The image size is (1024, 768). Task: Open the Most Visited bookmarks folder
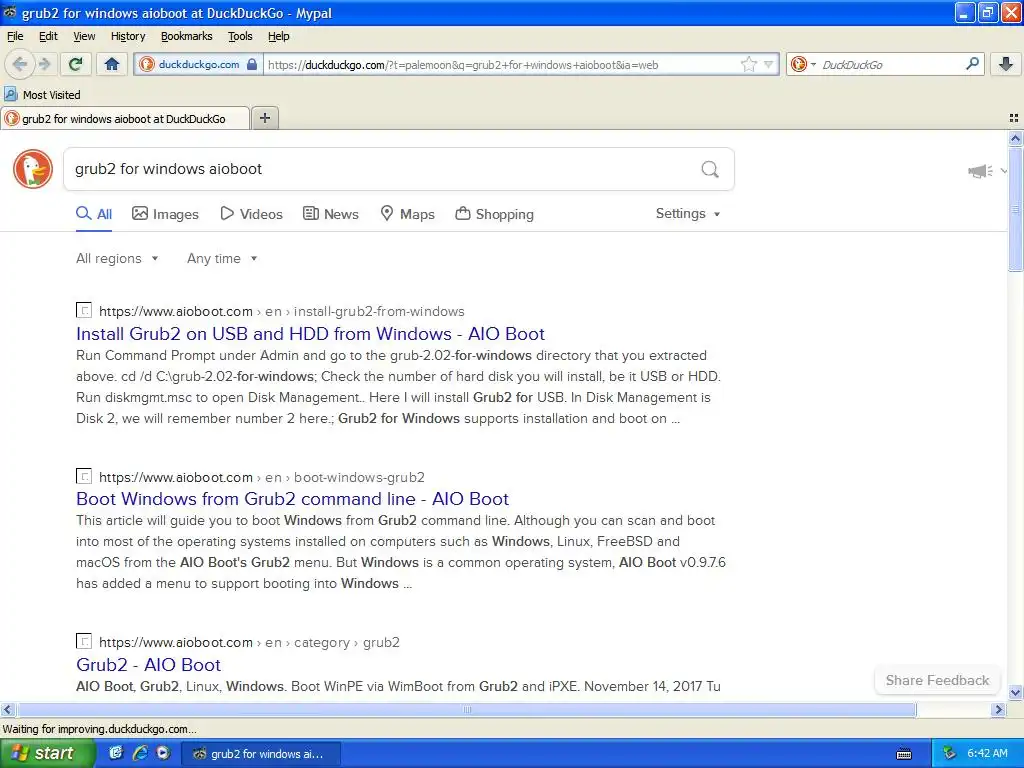(x=43, y=95)
